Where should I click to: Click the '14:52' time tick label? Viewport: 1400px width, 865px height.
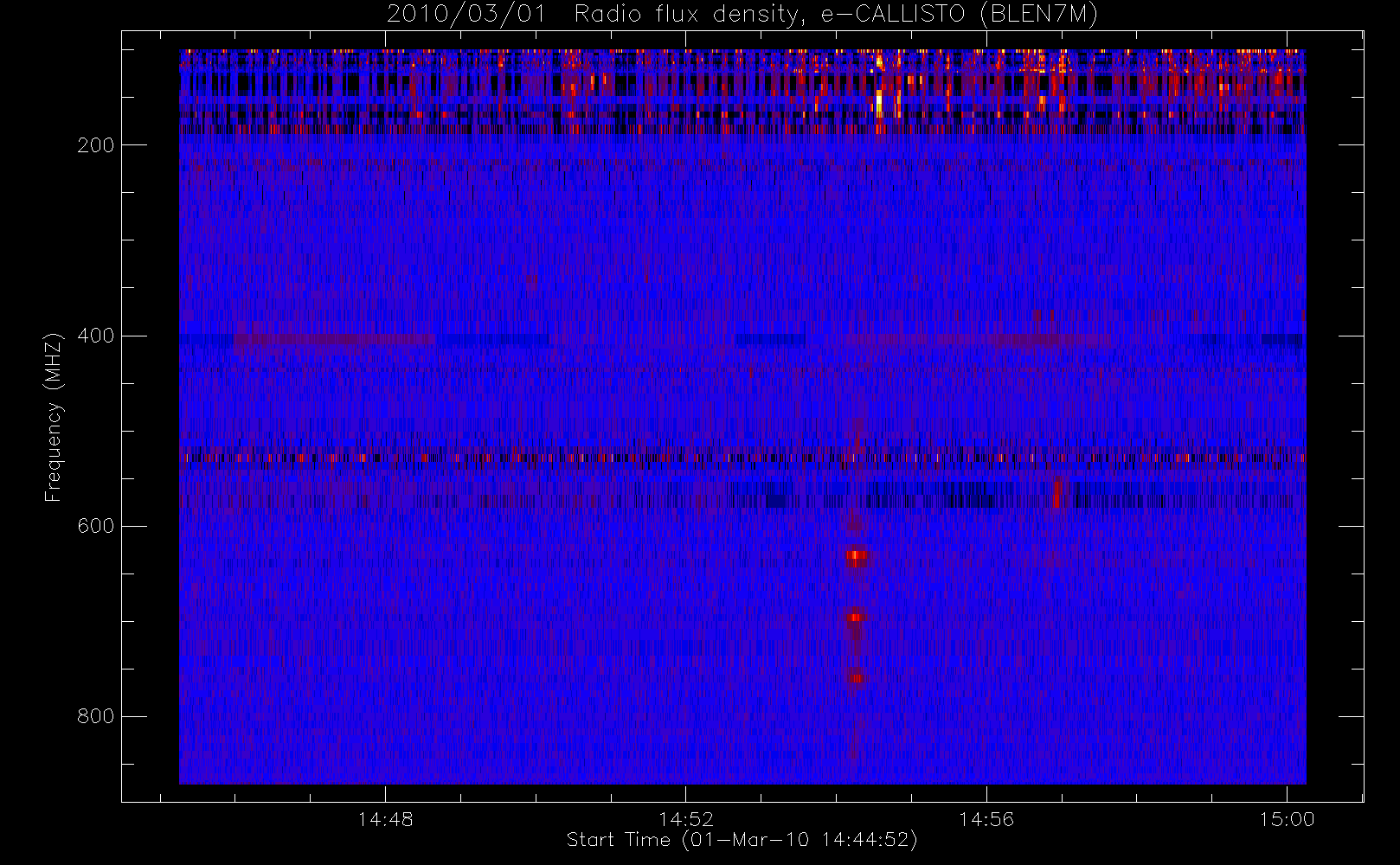(686, 819)
